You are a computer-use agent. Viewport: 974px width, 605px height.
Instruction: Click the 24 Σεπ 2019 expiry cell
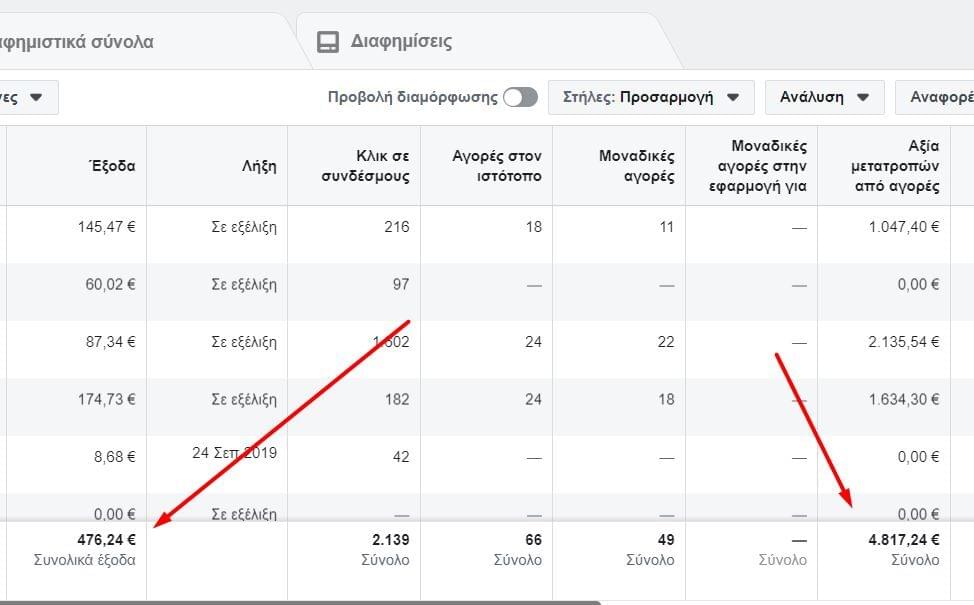tap(234, 453)
